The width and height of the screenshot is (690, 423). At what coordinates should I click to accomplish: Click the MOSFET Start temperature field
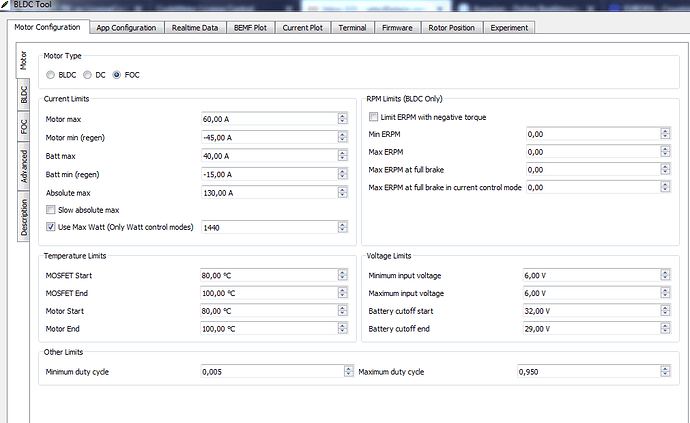(x=267, y=274)
